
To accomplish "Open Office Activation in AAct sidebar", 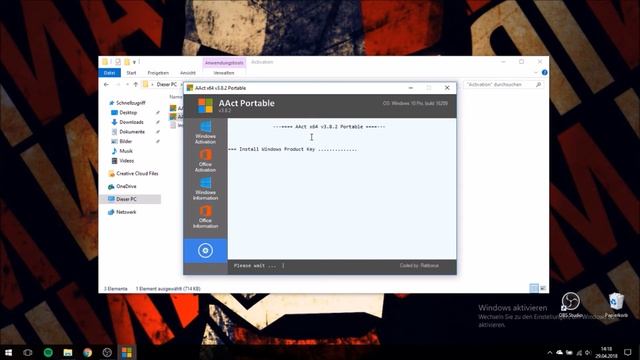I will (205, 160).
